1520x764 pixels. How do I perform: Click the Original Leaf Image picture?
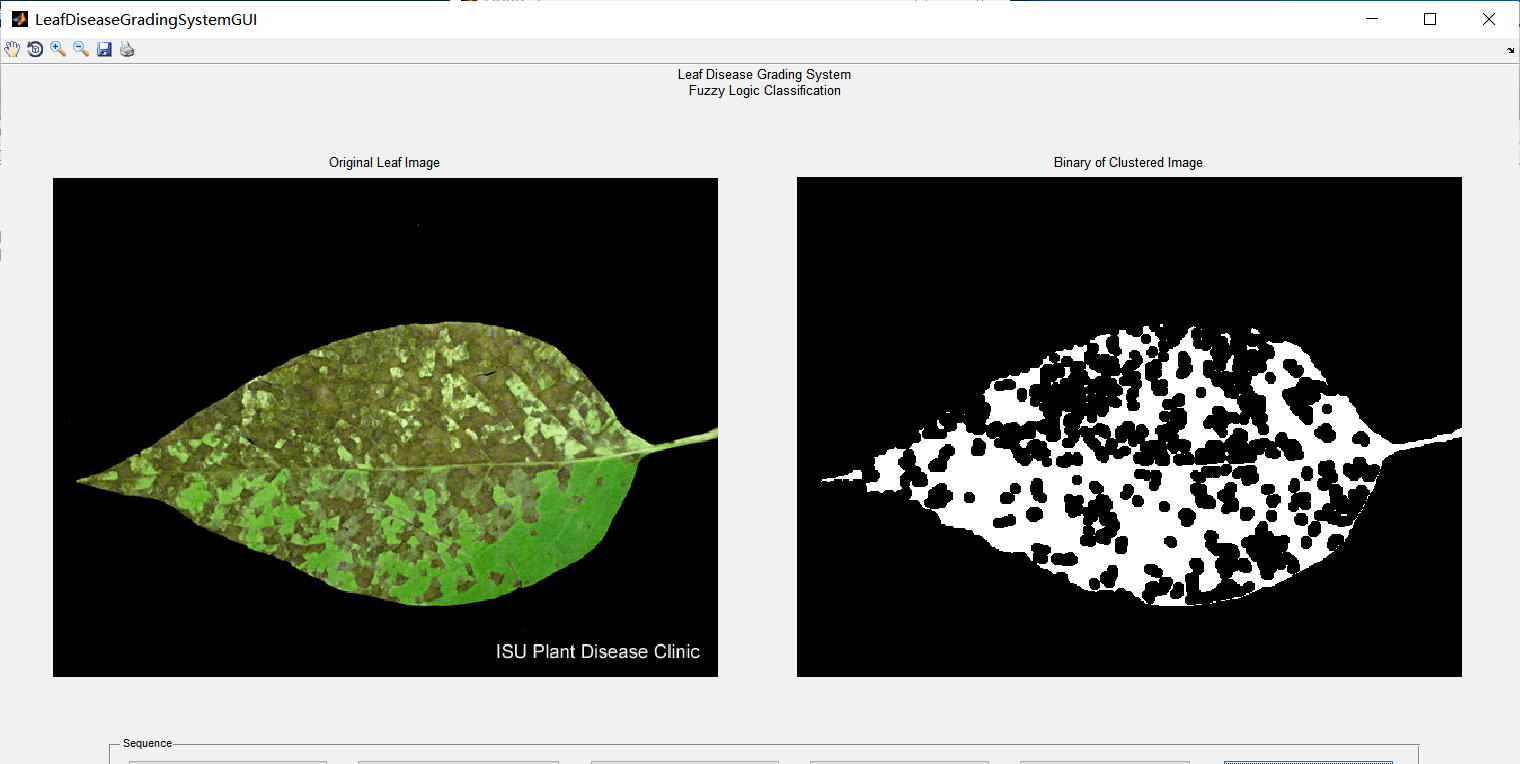(385, 427)
